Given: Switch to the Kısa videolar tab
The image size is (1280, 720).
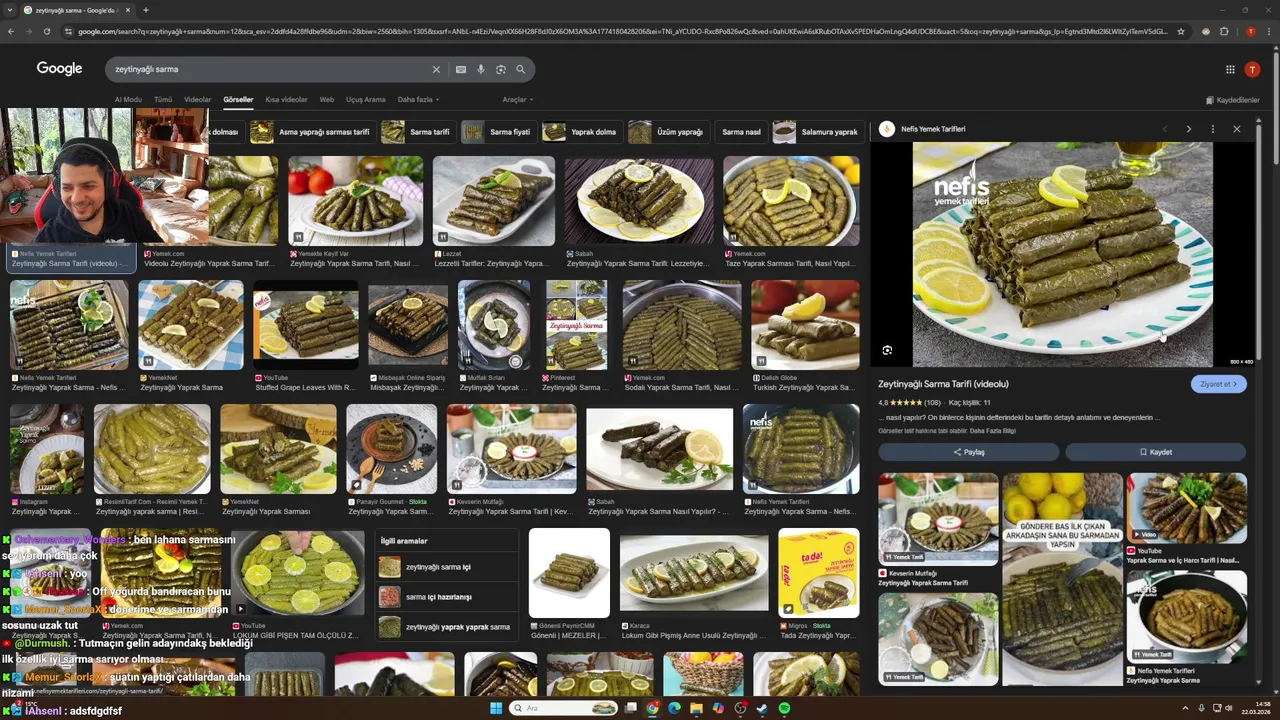Looking at the screenshot, I should (x=286, y=100).
